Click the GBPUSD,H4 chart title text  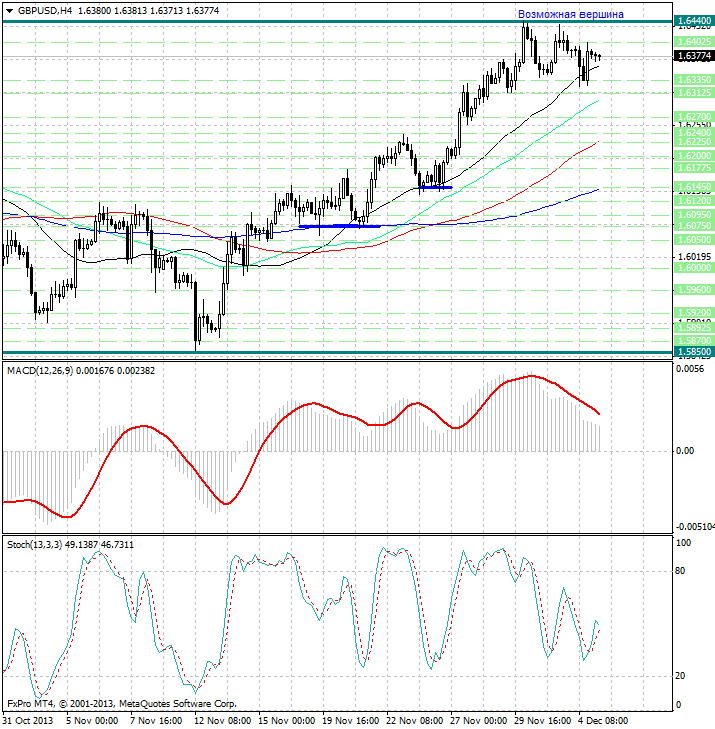[x=45, y=10]
